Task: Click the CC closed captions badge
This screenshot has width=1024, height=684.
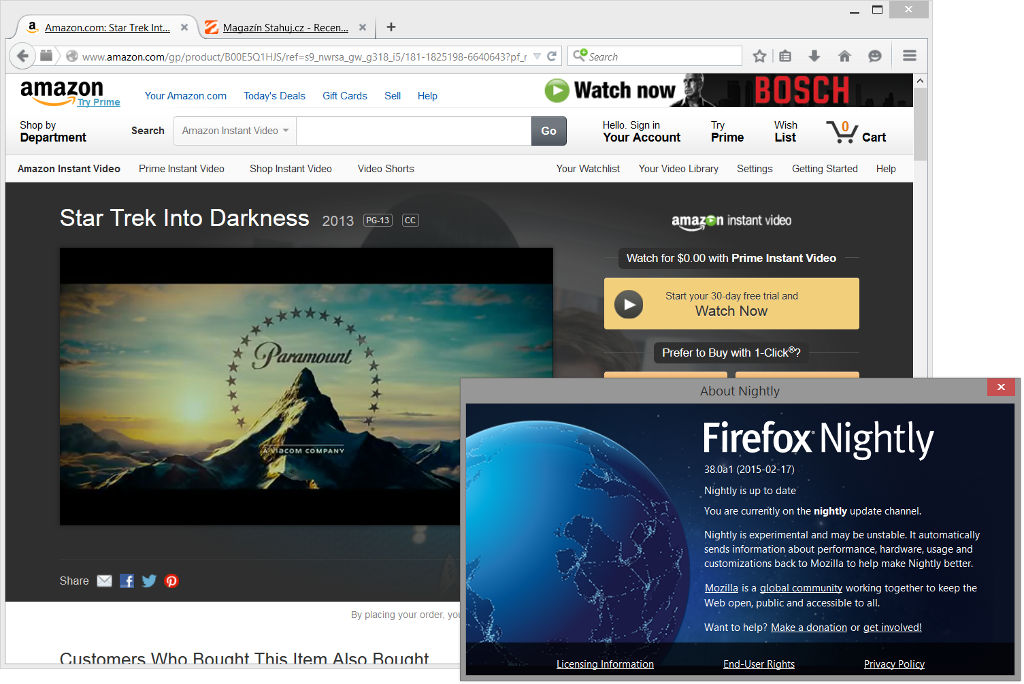Action: [x=410, y=220]
